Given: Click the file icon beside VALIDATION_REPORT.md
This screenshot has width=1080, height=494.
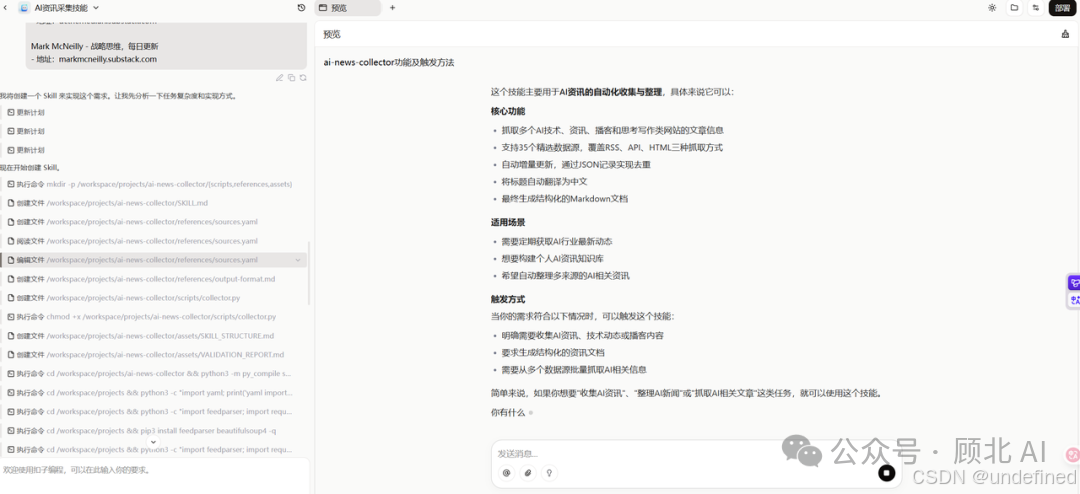Looking at the screenshot, I should coord(11,355).
